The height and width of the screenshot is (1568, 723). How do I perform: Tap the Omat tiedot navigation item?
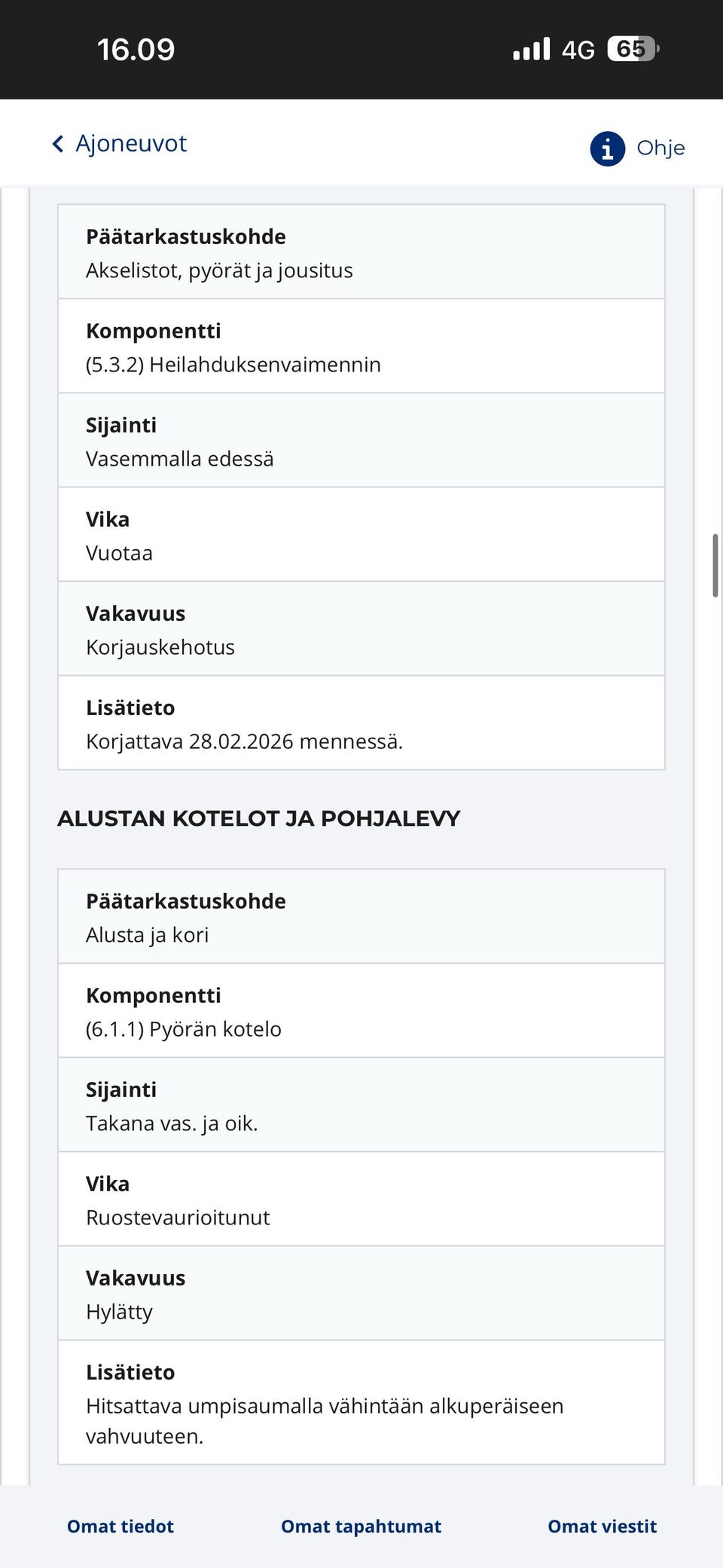click(120, 1527)
